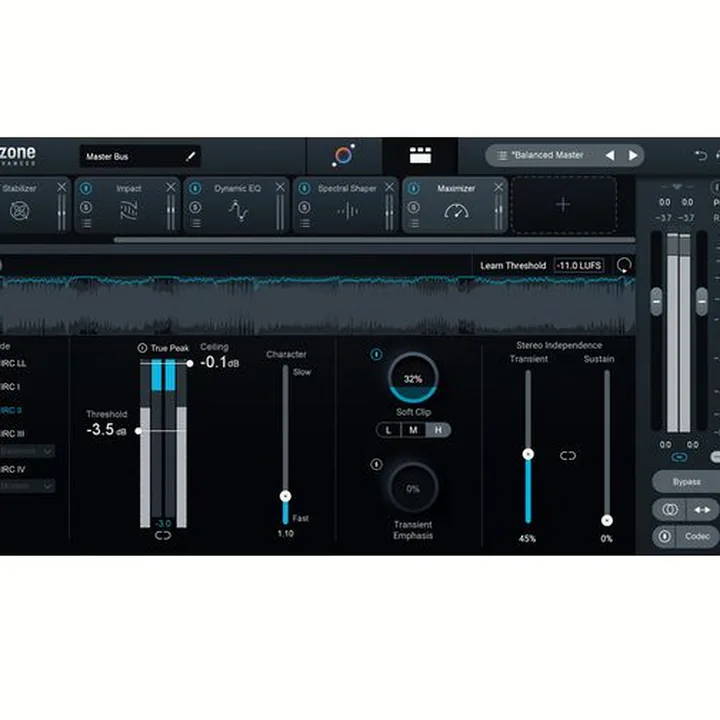Select the Stabilizer module icon
Image resolution: width=720 pixels, height=720 pixels.
click(x=20, y=211)
